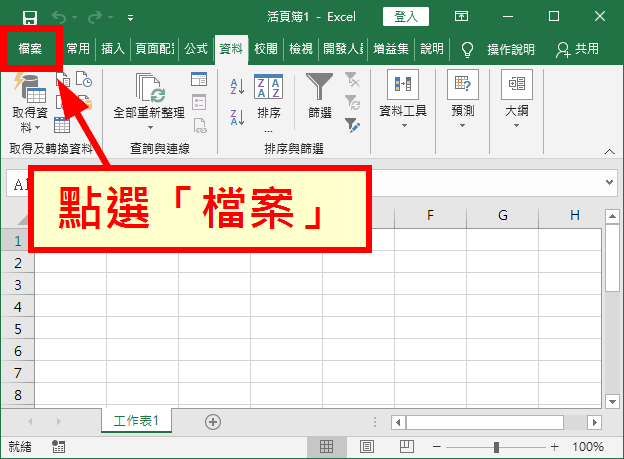Open the 預測 Forecast dropdown

click(462, 100)
